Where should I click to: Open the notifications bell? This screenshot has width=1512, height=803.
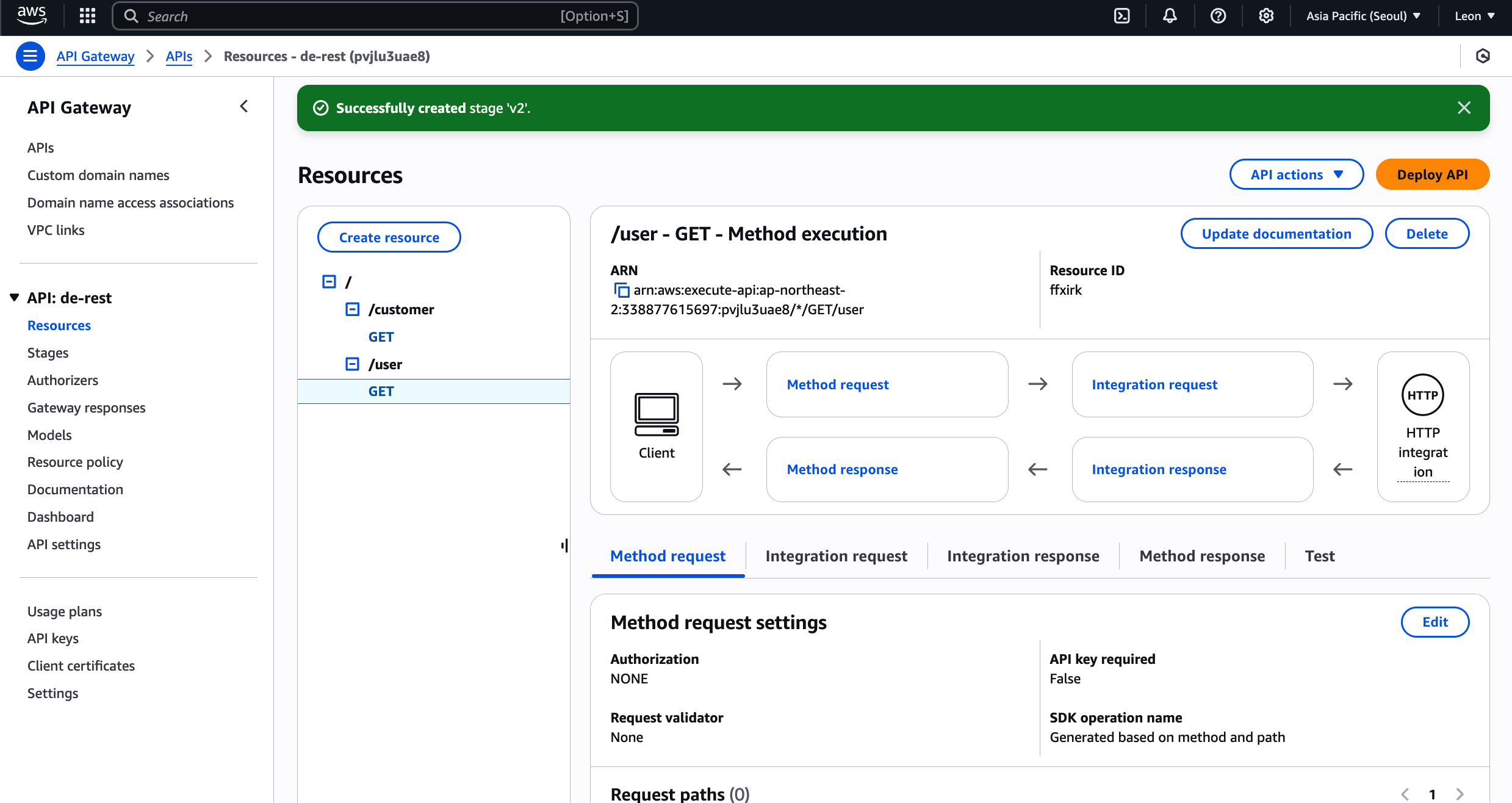coord(1170,16)
